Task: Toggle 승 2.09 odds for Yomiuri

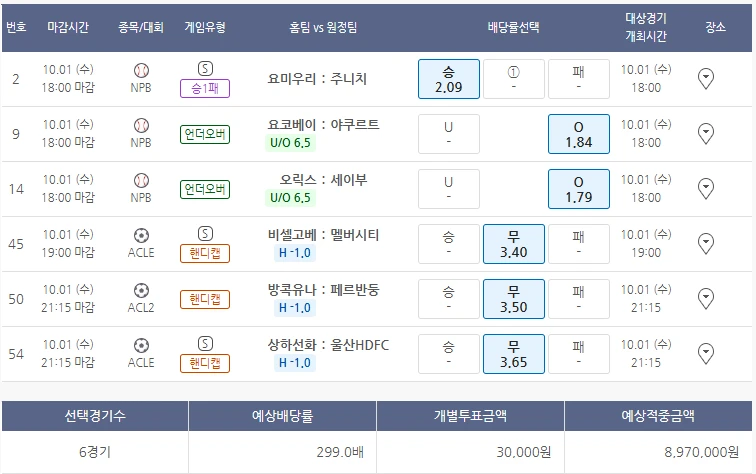Action: coord(448,79)
